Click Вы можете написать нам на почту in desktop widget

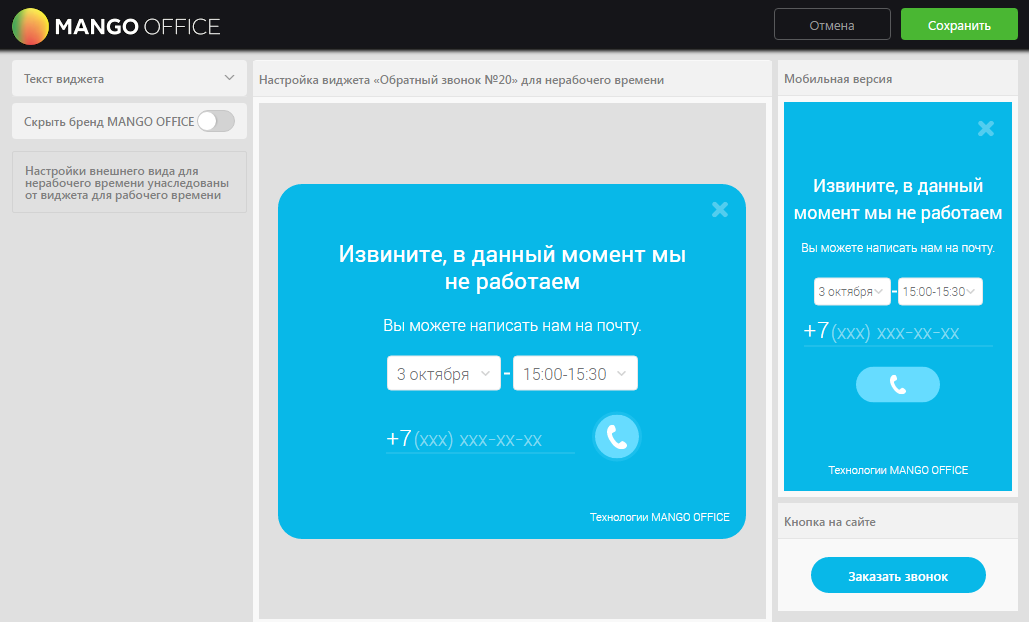tap(512, 325)
